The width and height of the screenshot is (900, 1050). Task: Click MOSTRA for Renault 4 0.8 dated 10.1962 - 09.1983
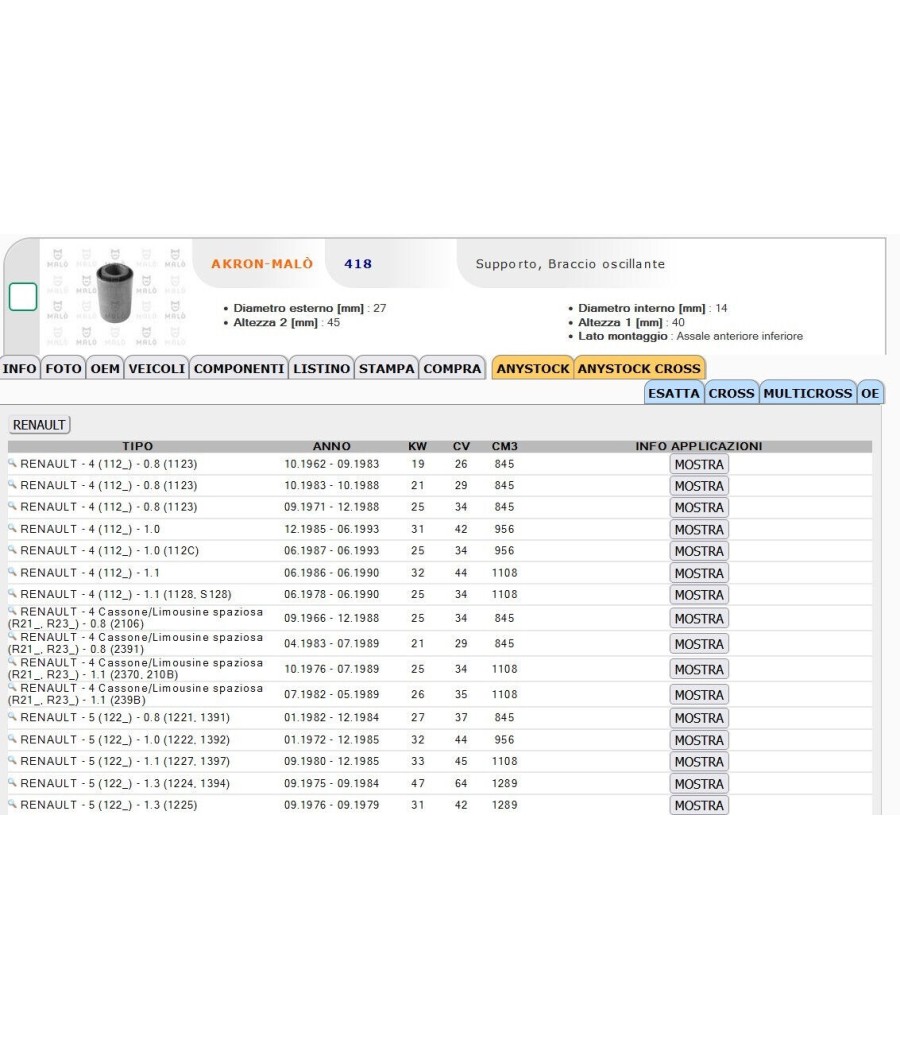(x=699, y=464)
